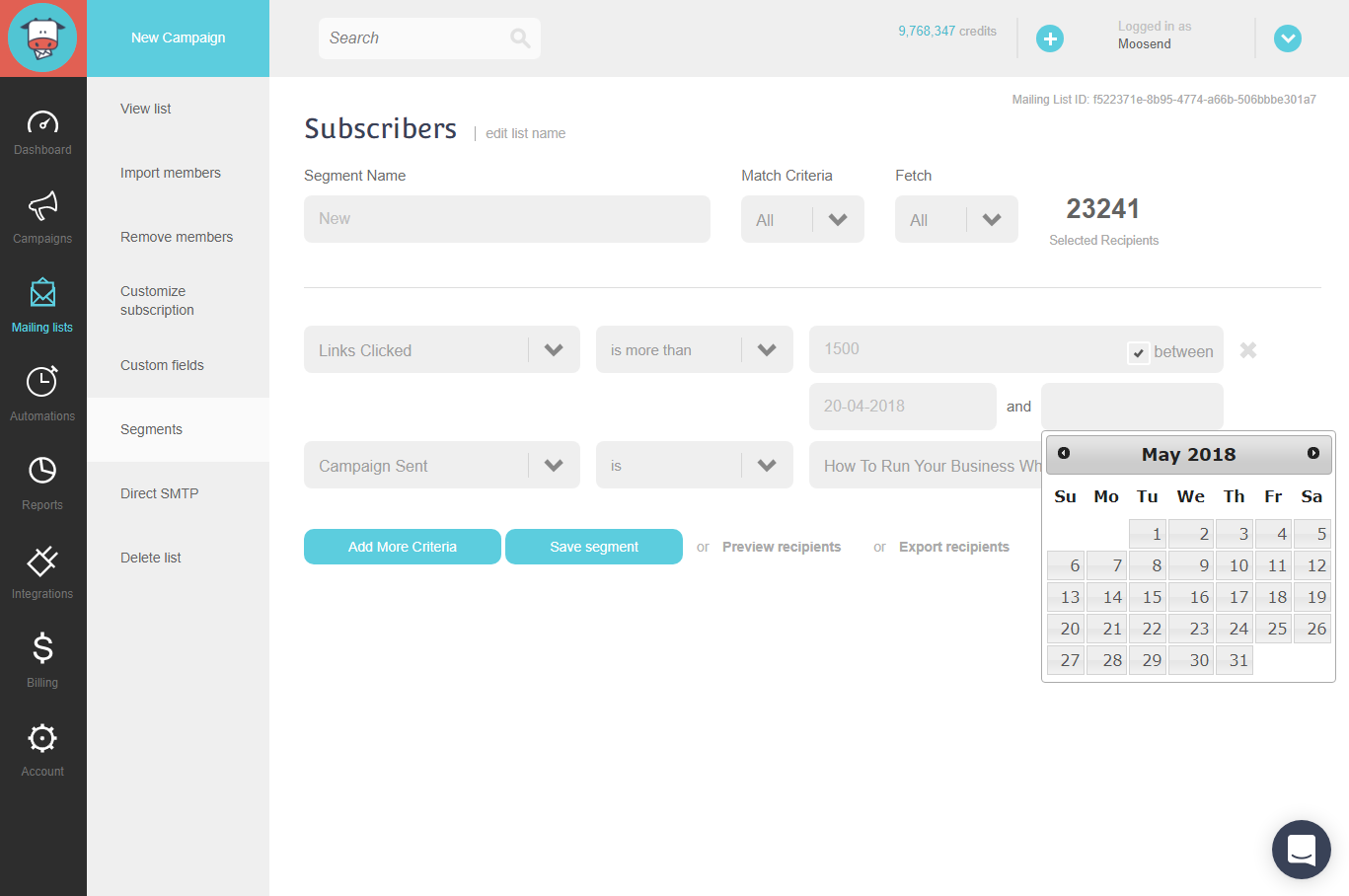
Task: Switch to the Segments menu item
Action: 151,429
